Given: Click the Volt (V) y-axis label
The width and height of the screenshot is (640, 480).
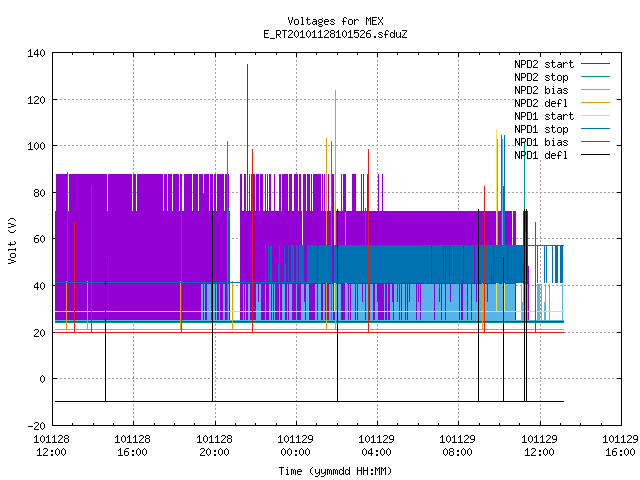Looking at the screenshot, I should click(12, 240).
